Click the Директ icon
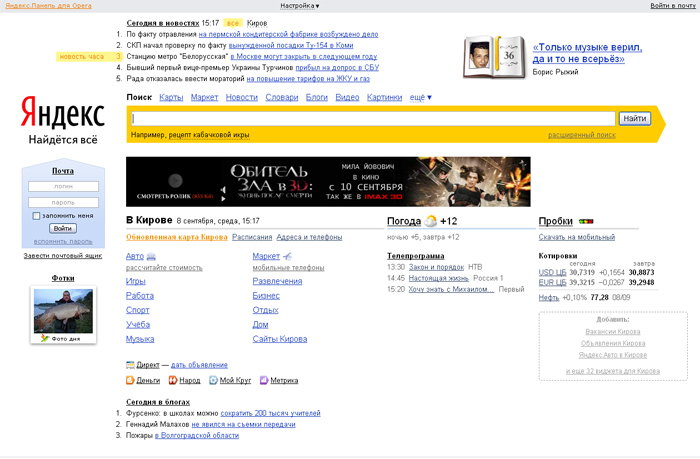This screenshot has width=700, height=459. (x=130, y=365)
